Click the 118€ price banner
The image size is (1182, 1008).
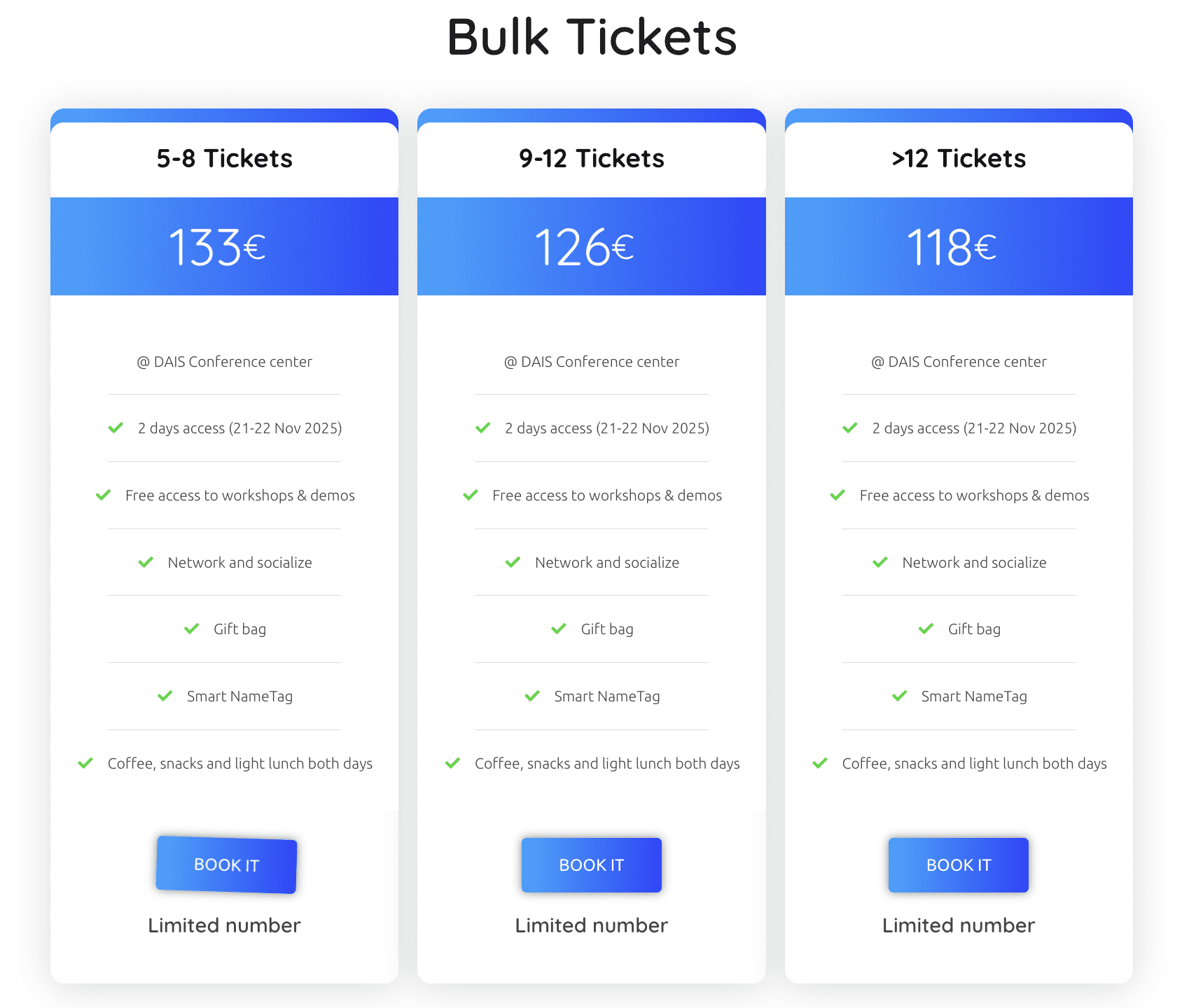(958, 246)
